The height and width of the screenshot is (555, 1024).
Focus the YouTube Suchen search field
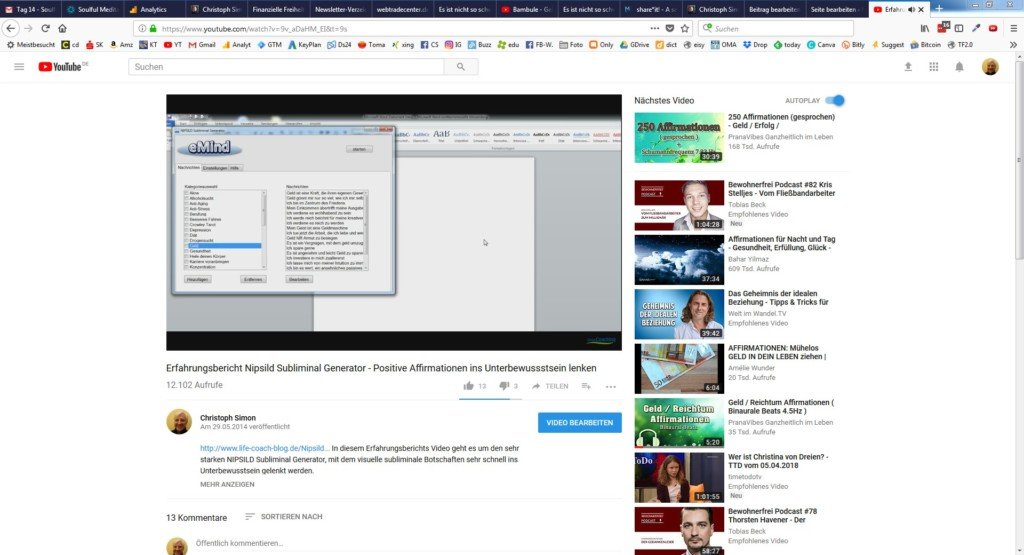(286, 67)
